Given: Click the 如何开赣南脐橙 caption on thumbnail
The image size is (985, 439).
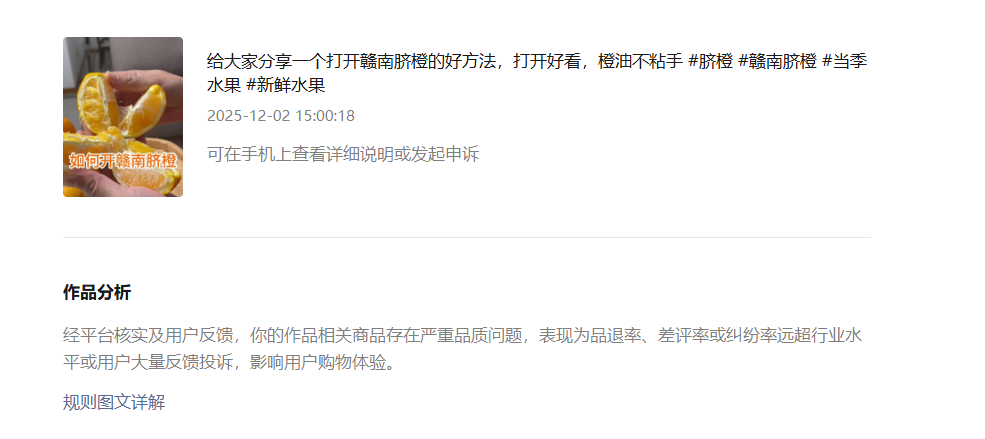Looking at the screenshot, I should point(123,161).
